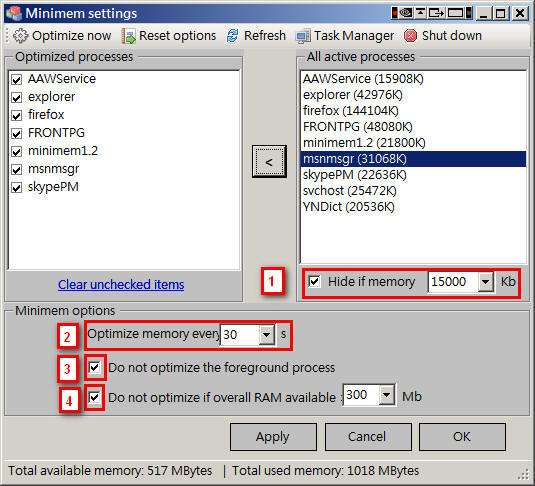Select the highlighted msnmsgr (31068K) row

pyautogui.click(x=413, y=159)
